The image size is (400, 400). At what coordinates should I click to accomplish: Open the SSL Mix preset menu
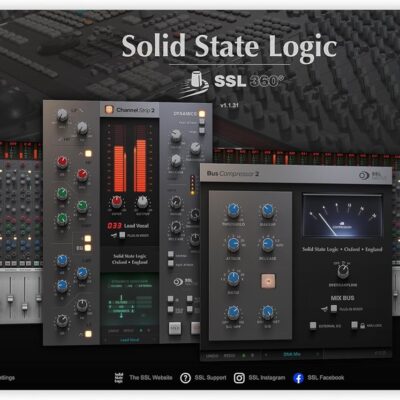pos(292,354)
